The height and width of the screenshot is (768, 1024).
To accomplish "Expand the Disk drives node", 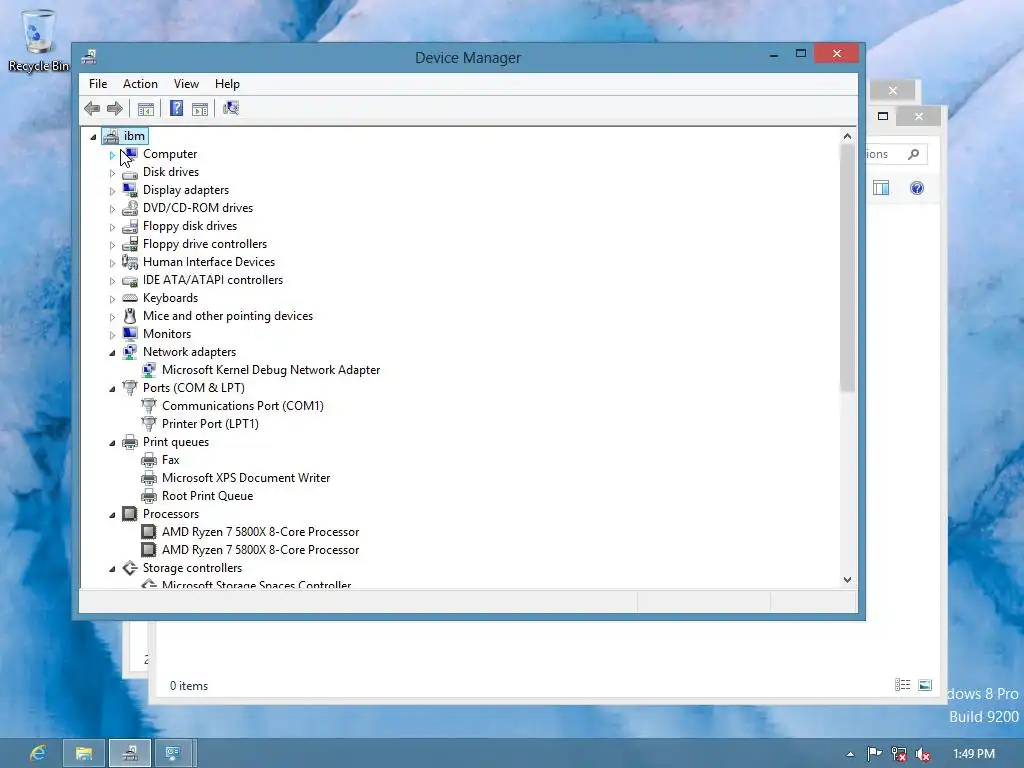I will coord(112,173).
